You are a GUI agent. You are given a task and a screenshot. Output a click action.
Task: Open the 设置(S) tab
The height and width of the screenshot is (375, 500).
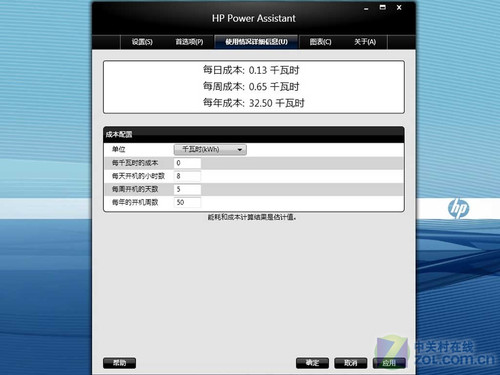tap(142, 42)
